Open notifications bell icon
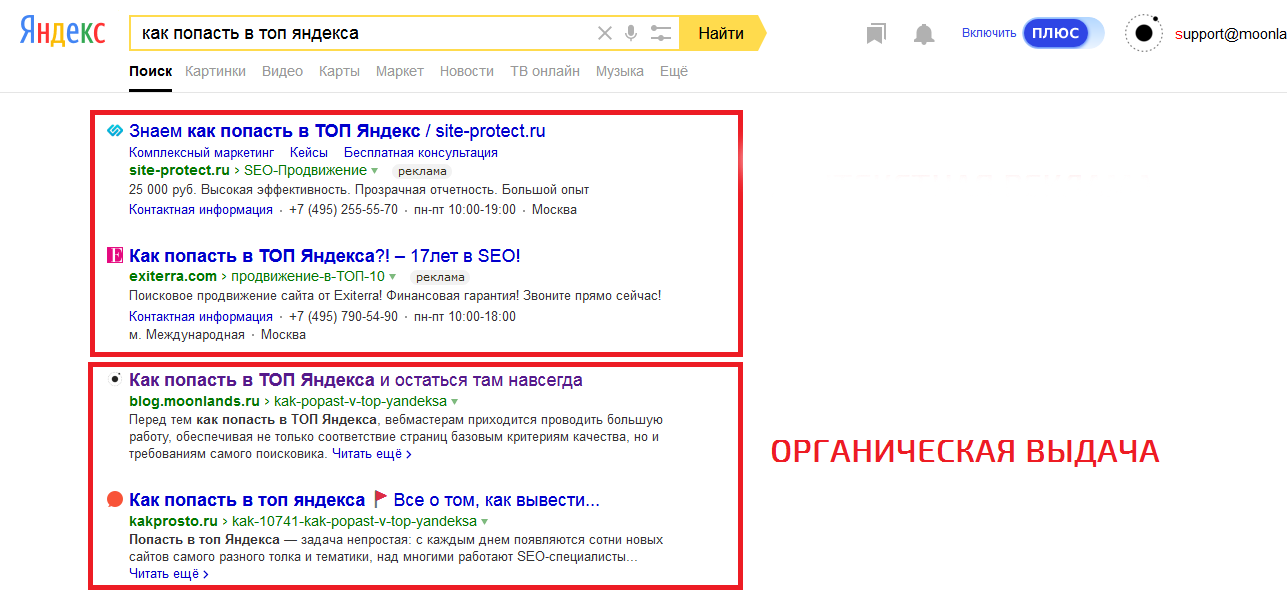This screenshot has width=1287, height=593. (x=924, y=34)
